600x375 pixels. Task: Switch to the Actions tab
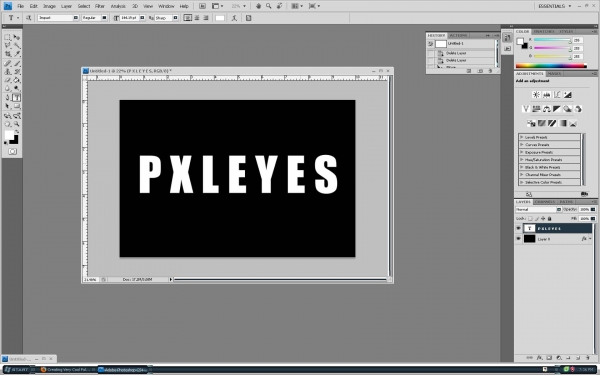pos(458,36)
